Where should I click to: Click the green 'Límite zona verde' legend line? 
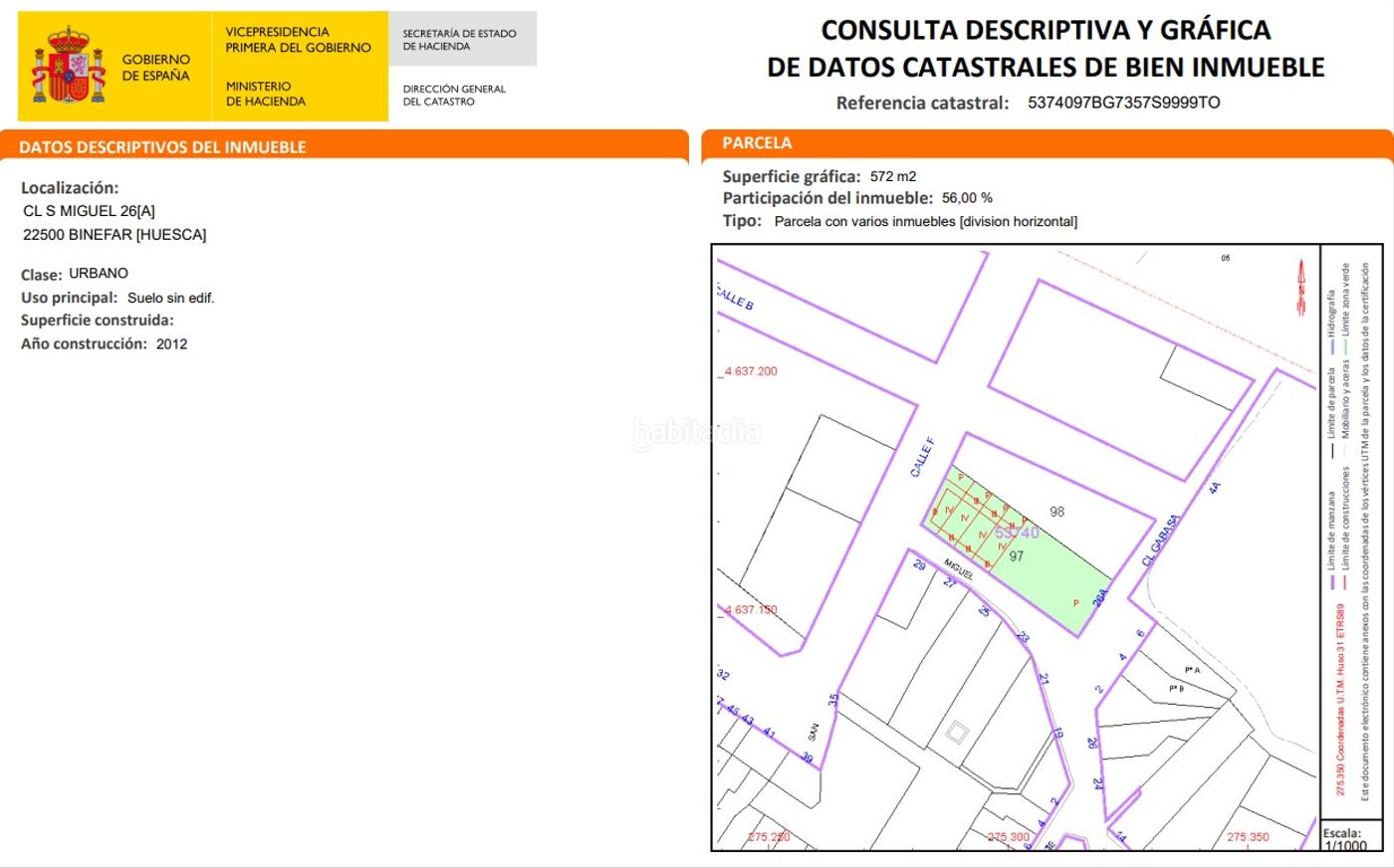1344,347
